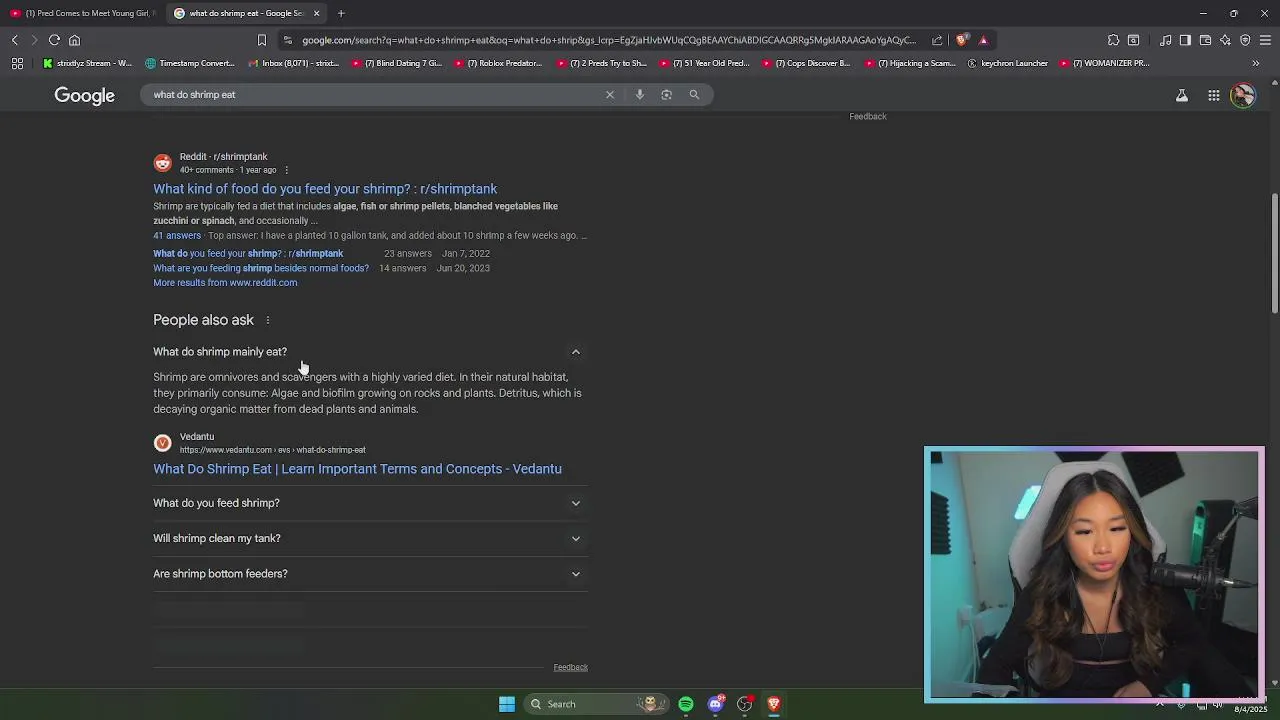The width and height of the screenshot is (1280, 720).
Task: Open the Windows Start menu
Action: coord(507,704)
